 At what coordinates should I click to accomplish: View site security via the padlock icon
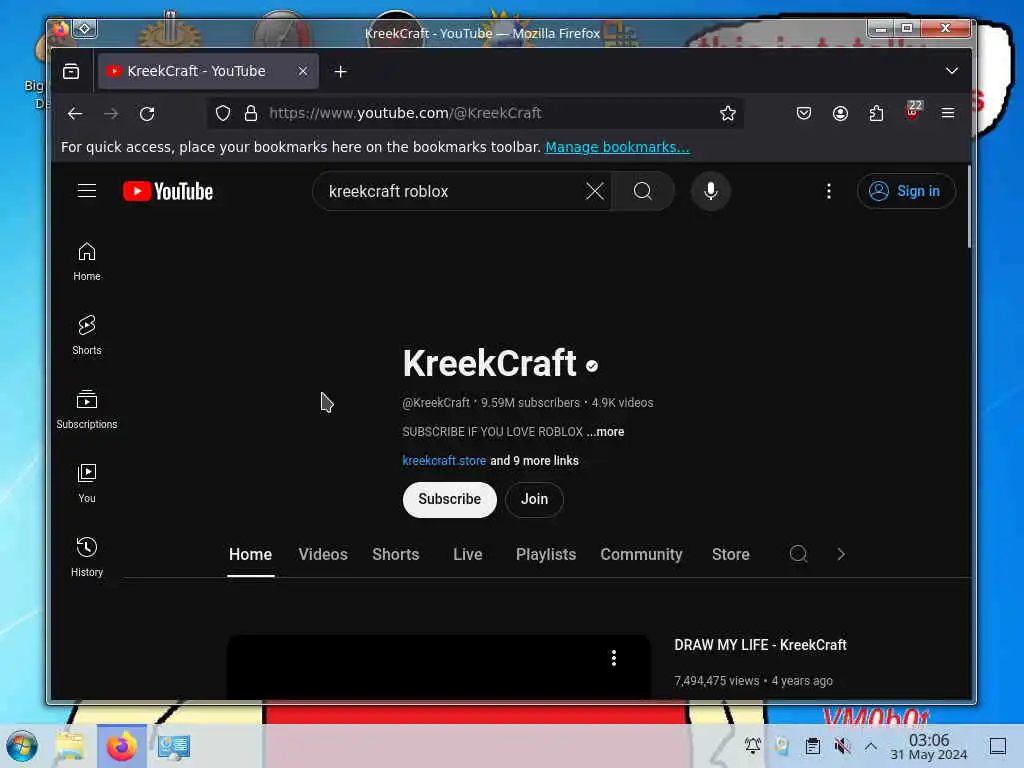click(x=251, y=113)
